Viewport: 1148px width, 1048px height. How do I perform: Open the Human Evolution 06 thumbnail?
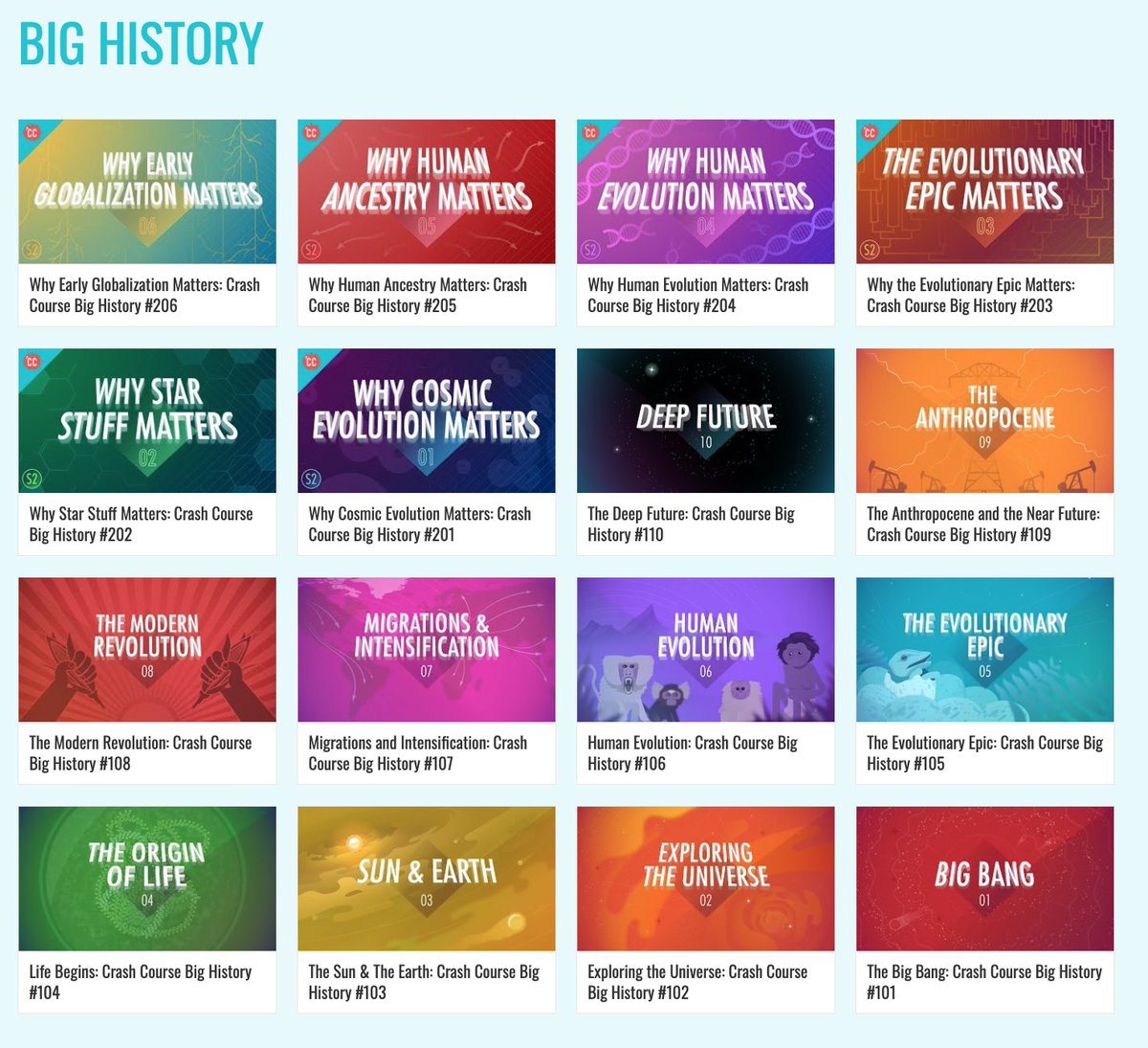(x=706, y=650)
